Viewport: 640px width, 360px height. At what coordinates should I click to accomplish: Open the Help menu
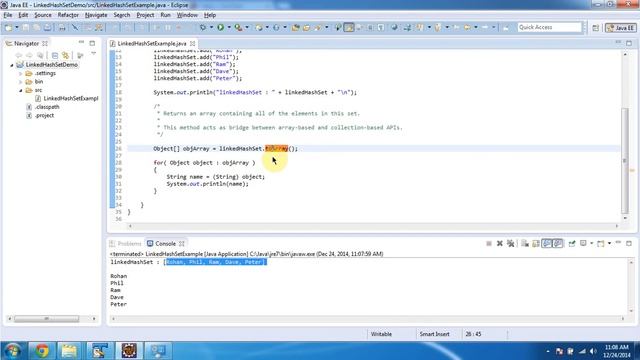coord(210,15)
